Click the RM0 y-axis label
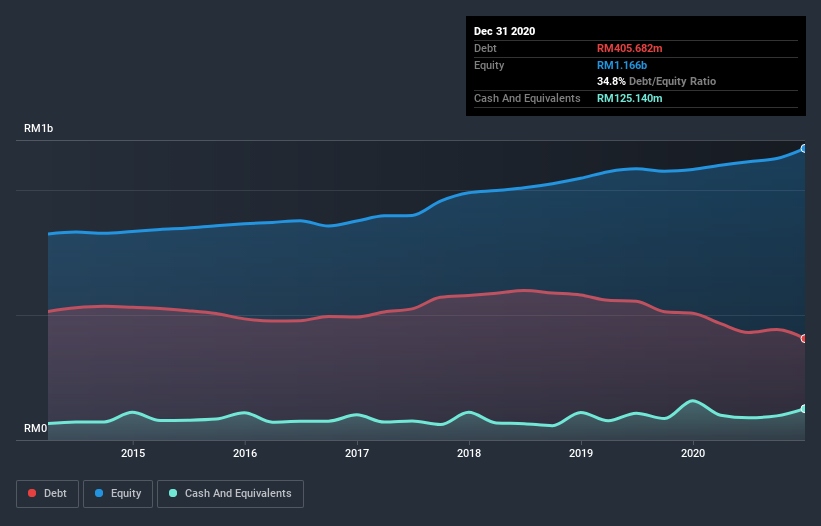The height and width of the screenshot is (526, 821). point(36,429)
